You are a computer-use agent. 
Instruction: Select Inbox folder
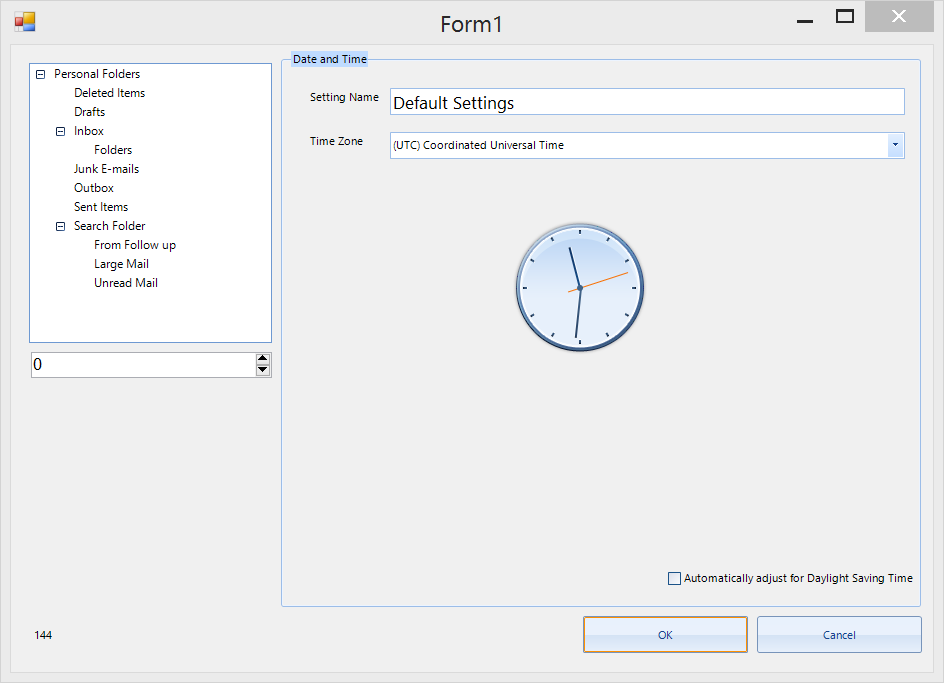pyautogui.click(x=88, y=131)
